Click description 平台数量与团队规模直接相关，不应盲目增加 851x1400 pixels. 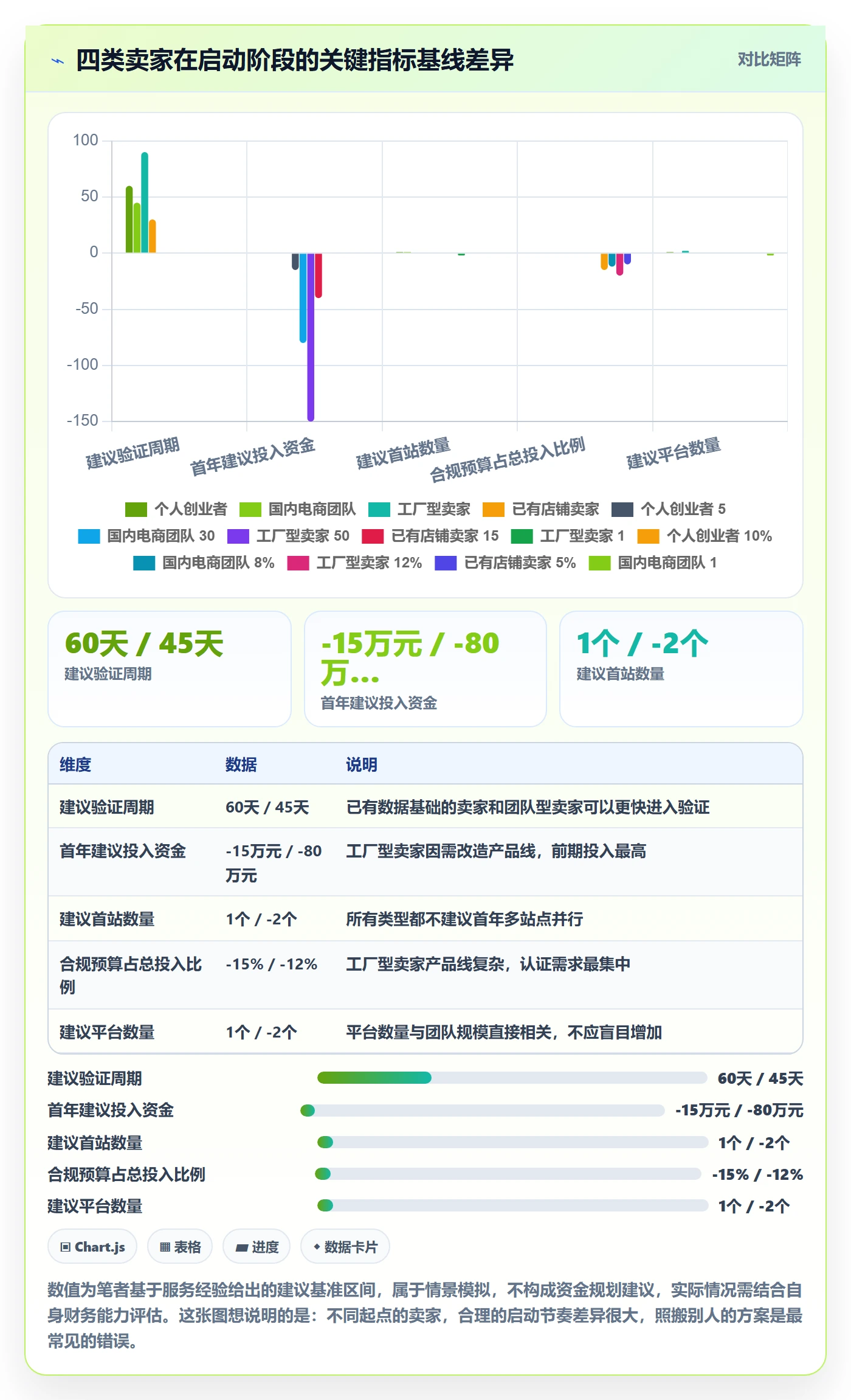pos(504,1032)
